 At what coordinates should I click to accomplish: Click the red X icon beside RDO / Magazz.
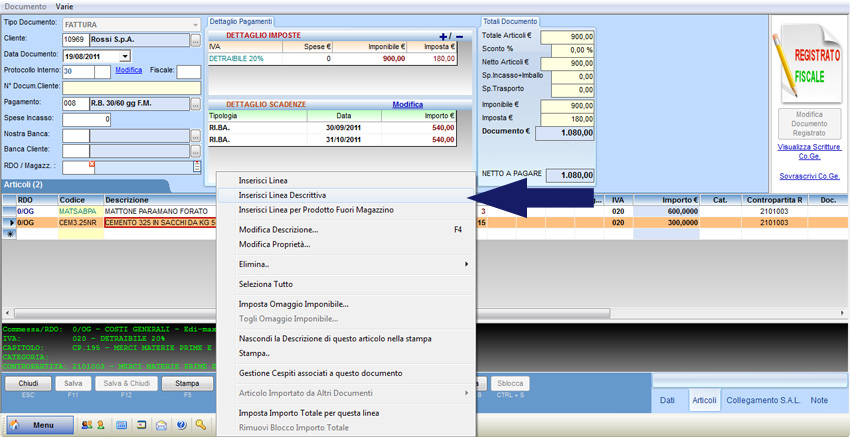point(92,165)
